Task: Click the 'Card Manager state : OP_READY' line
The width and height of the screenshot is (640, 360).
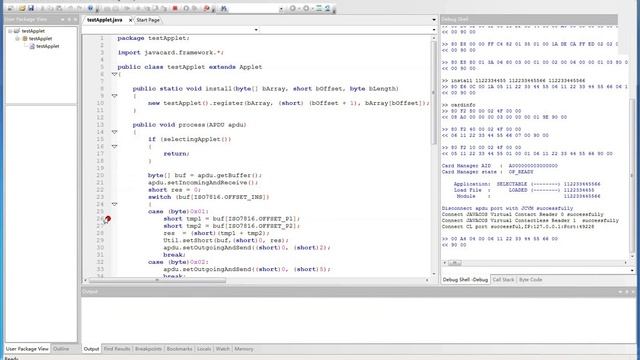Action: pos(488,172)
